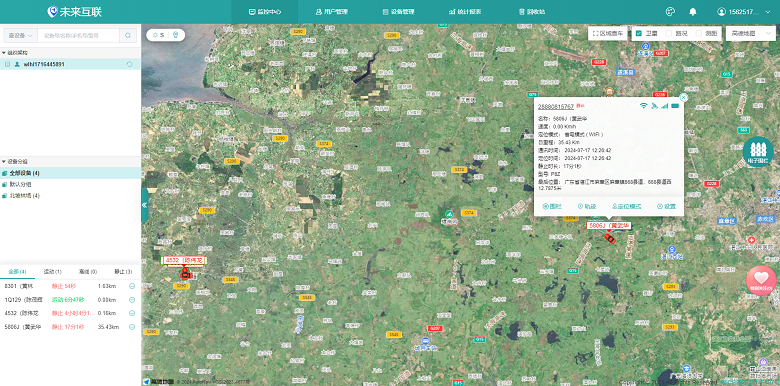The image size is (780, 386).
Task: Open the 查设备 search type dropdown
Action: coord(20,35)
